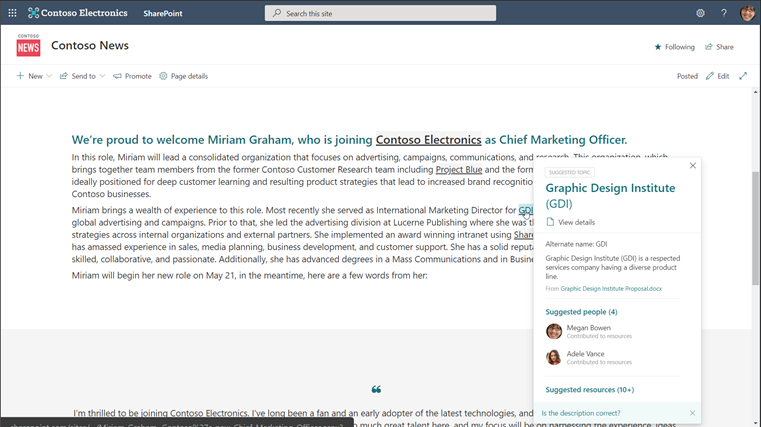The image size is (761, 427).
Task: Click the GDI highlighted topic link
Action: (526, 210)
